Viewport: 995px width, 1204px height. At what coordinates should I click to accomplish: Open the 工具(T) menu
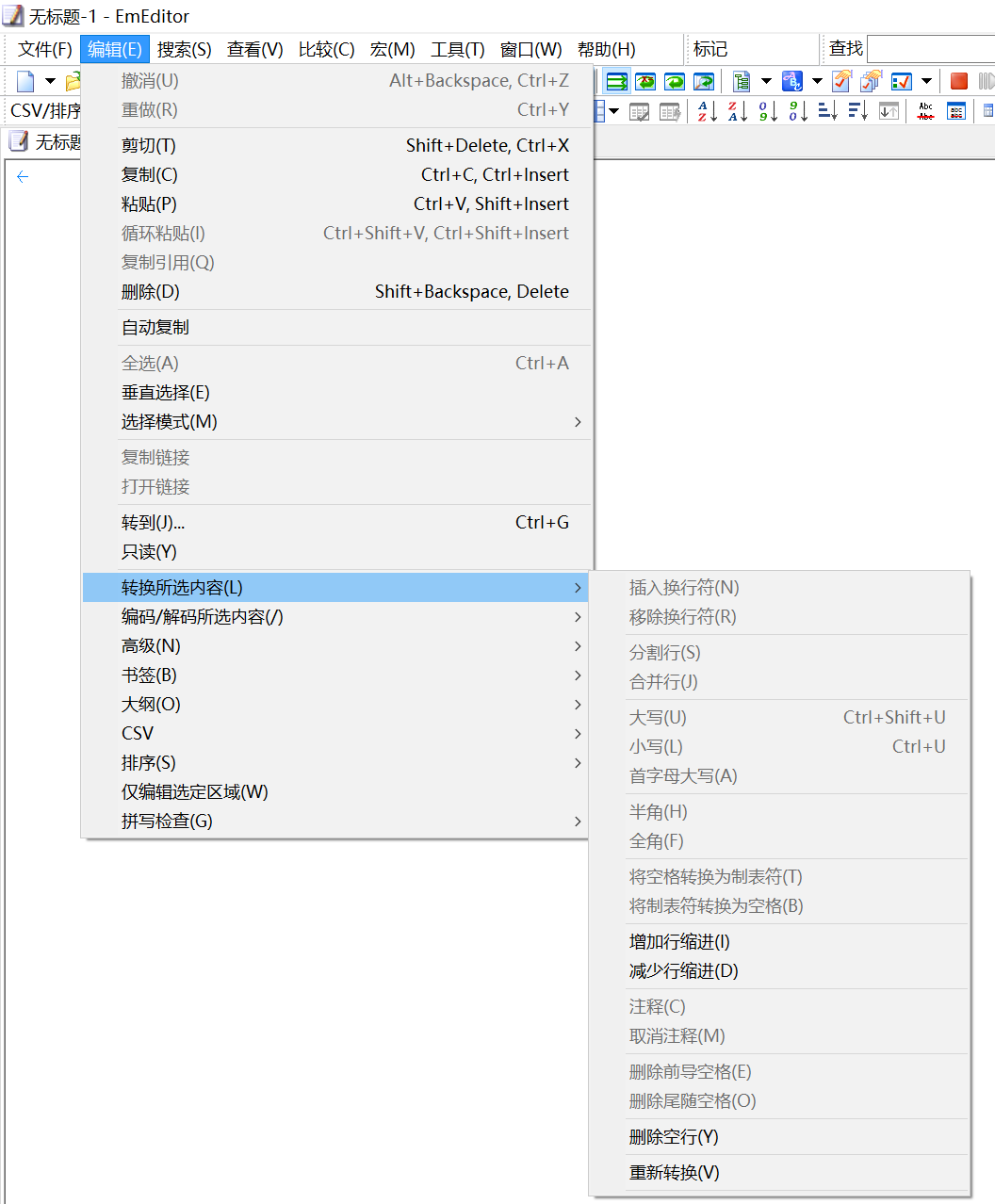point(457,49)
